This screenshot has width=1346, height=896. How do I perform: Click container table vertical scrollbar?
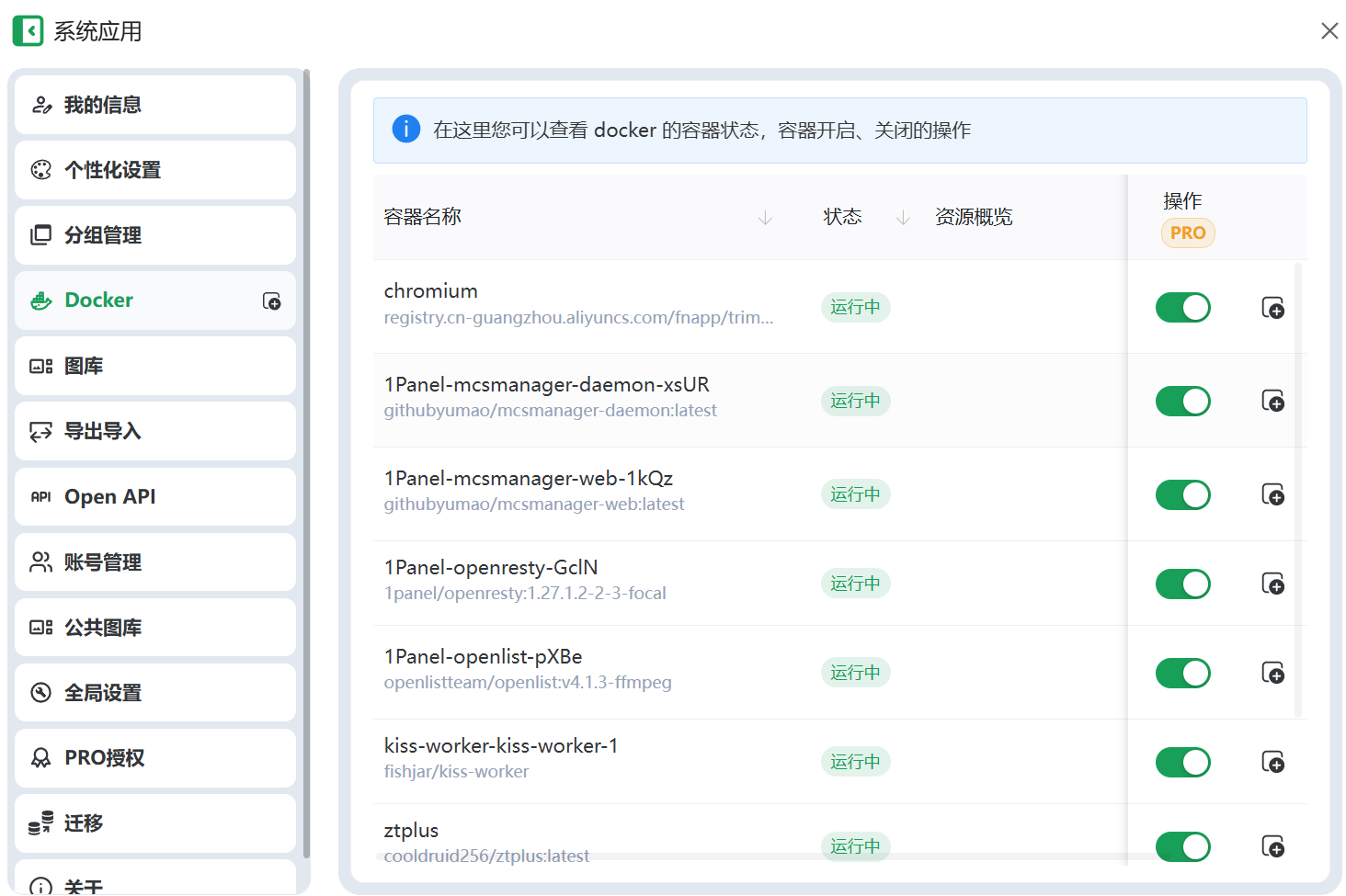tap(1298, 490)
